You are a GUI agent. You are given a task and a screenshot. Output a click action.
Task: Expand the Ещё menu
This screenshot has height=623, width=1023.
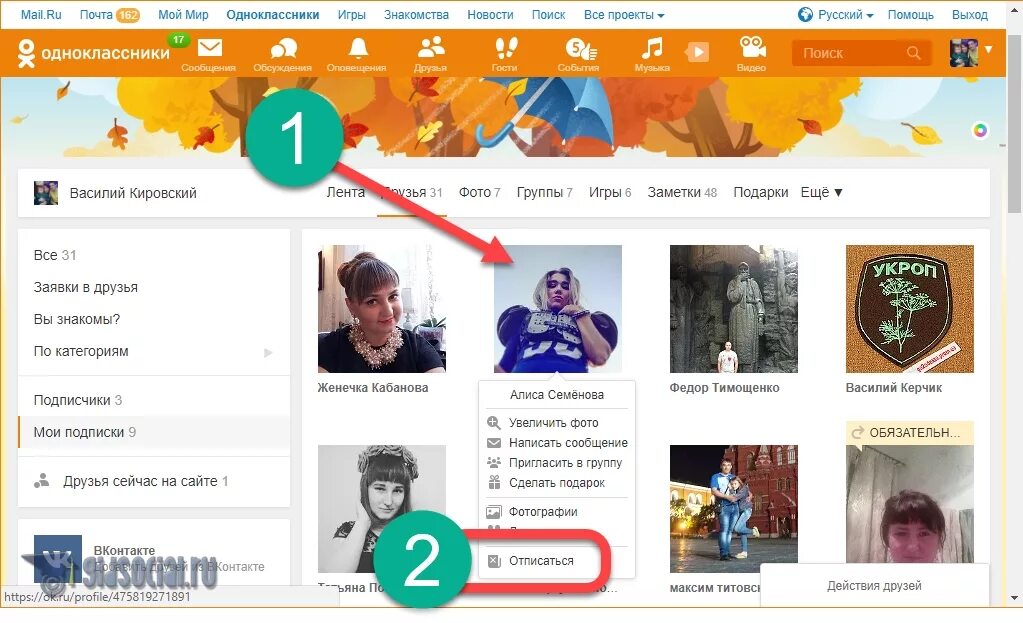click(821, 192)
